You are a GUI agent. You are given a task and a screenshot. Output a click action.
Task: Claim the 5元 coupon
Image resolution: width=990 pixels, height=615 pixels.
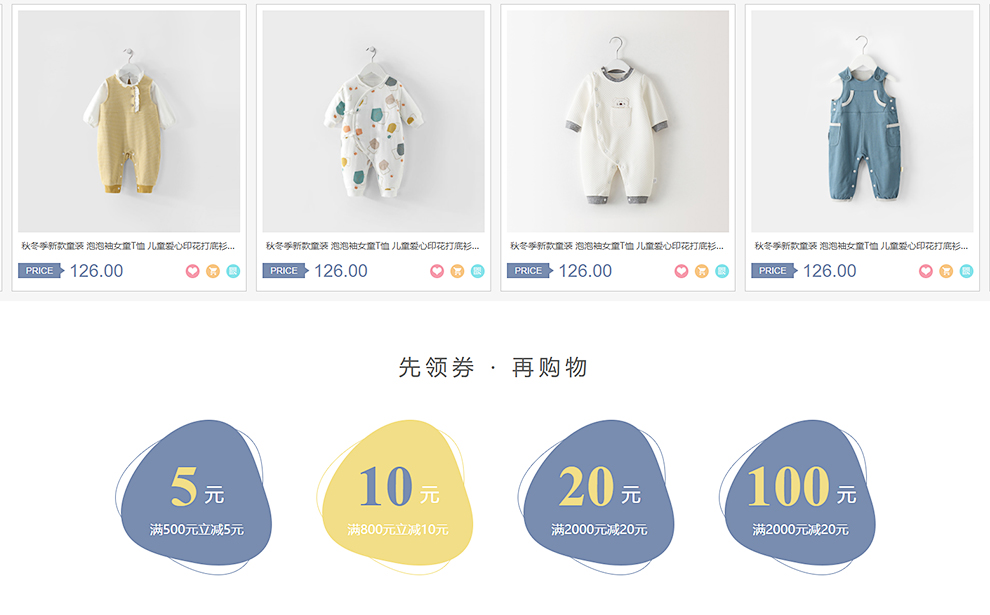pyautogui.click(x=194, y=498)
